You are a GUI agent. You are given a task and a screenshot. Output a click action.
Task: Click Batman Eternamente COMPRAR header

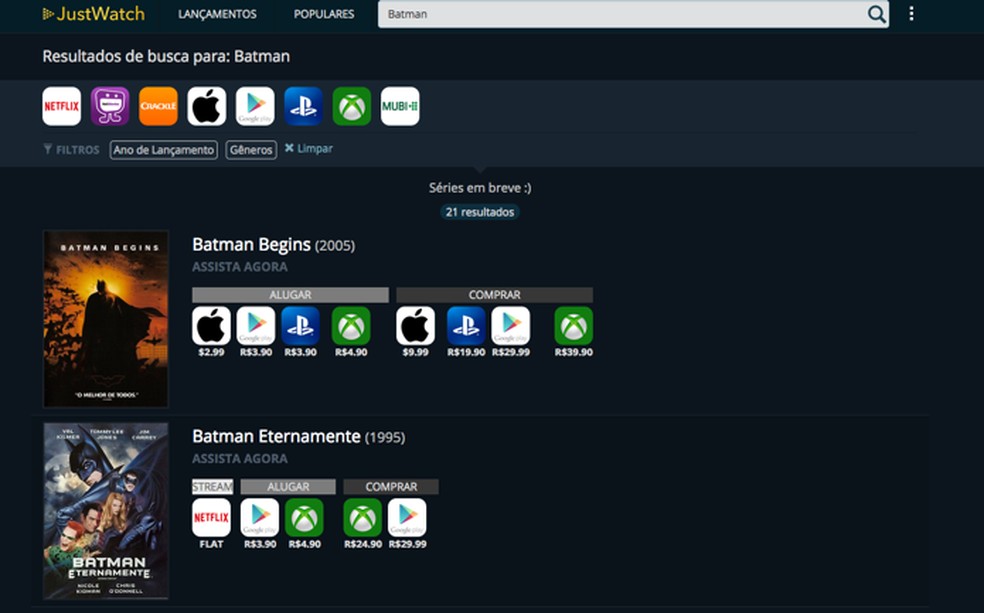coord(391,487)
